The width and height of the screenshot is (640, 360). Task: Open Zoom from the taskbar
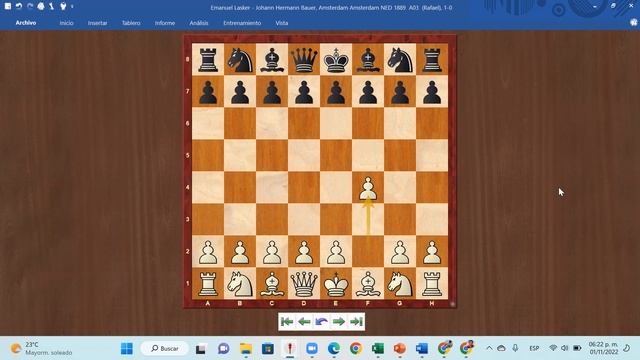click(312, 349)
